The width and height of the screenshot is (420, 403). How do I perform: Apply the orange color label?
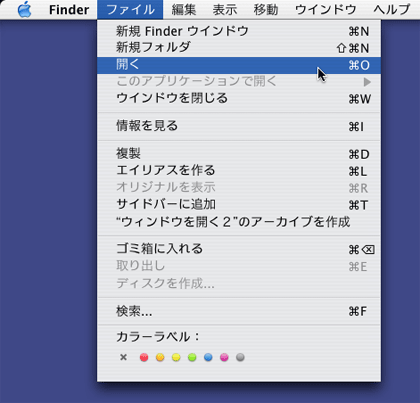click(160, 357)
